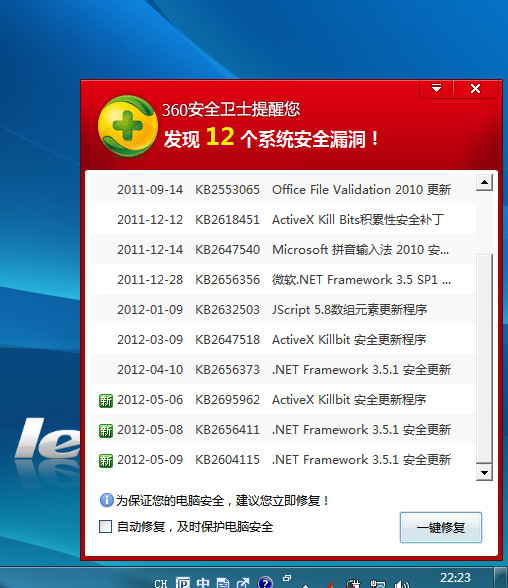Select the KB2656373 .NET Framework 3.5.1 row
The width and height of the screenshot is (508, 588).
coord(282,369)
